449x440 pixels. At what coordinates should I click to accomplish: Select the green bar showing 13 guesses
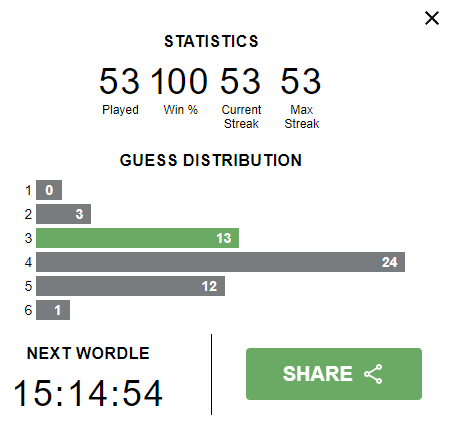click(x=137, y=238)
